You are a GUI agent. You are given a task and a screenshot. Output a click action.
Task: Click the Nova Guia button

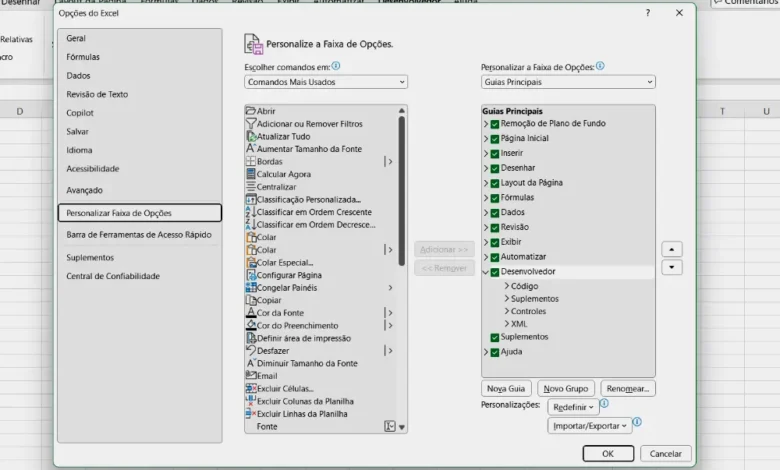[x=506, y=388]
